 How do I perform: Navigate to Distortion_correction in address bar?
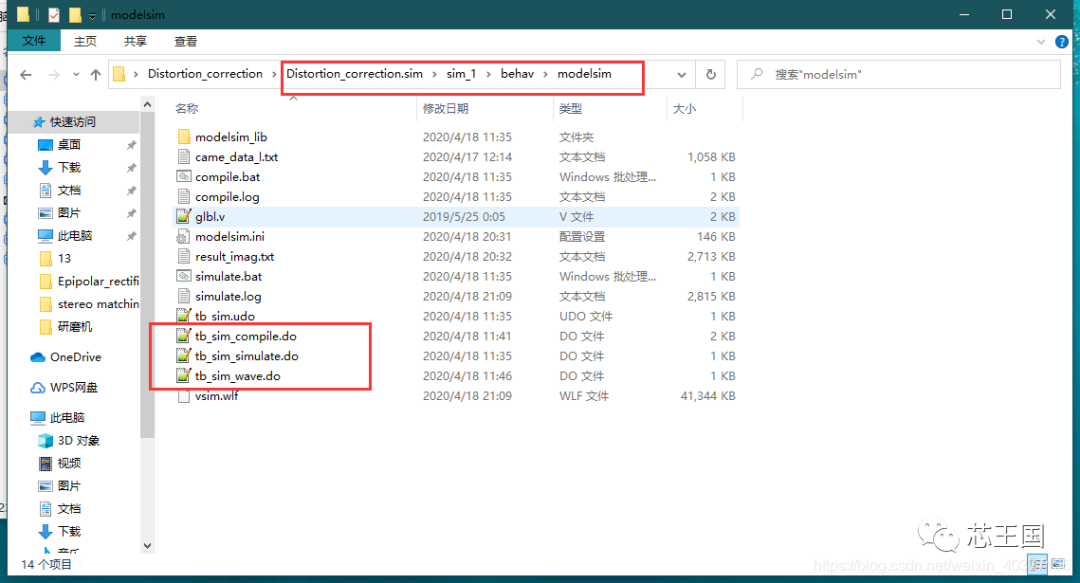pos(205,74)
